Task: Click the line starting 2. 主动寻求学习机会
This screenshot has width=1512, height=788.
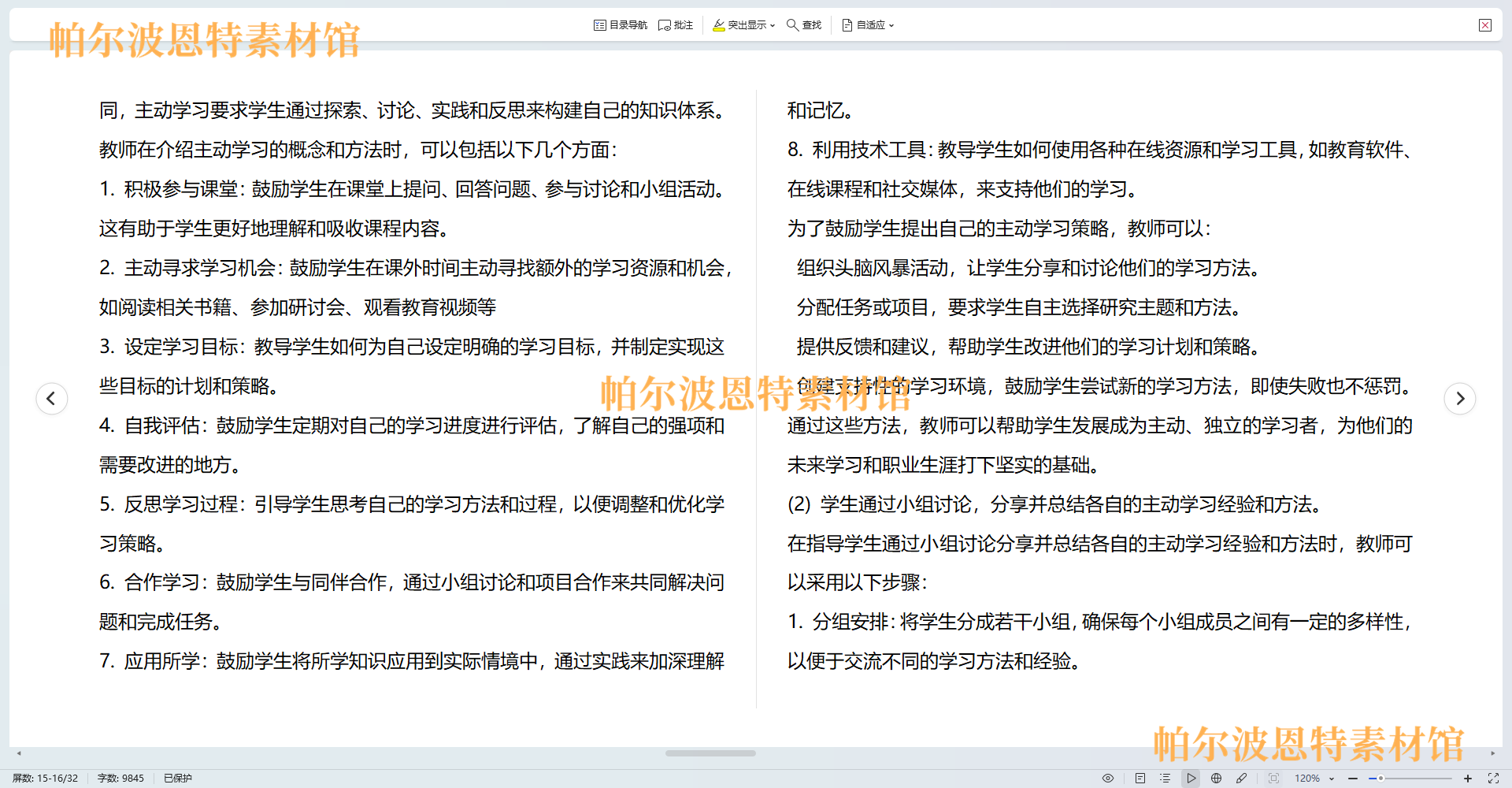Action: 417,268
